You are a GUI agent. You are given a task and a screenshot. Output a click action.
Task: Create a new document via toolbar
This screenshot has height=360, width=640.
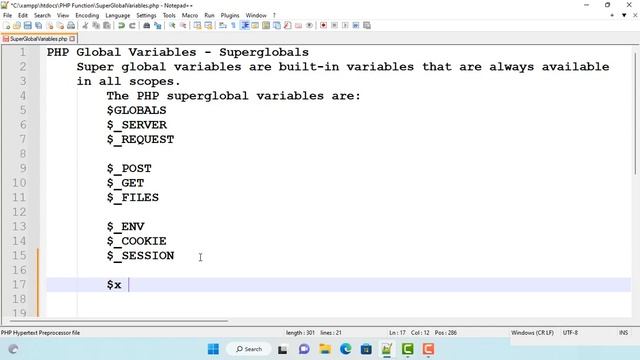coord(7,25)
